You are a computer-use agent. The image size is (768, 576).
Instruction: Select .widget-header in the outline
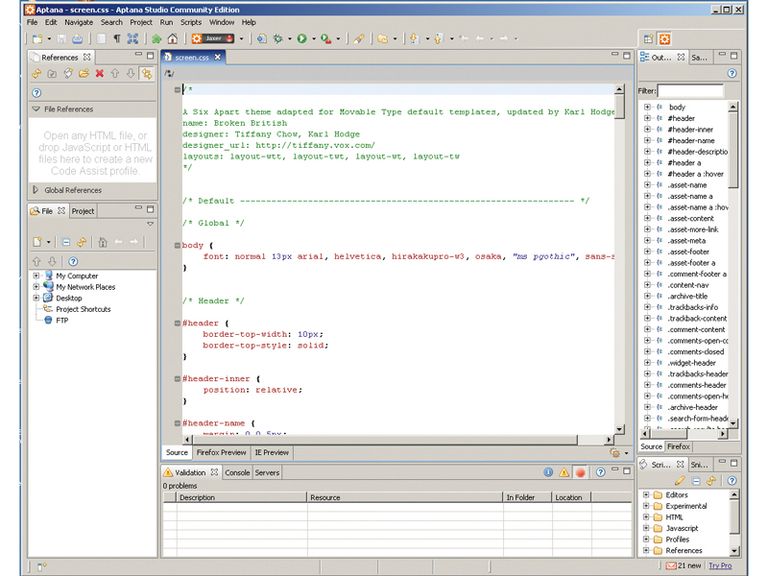pos(692,363)
